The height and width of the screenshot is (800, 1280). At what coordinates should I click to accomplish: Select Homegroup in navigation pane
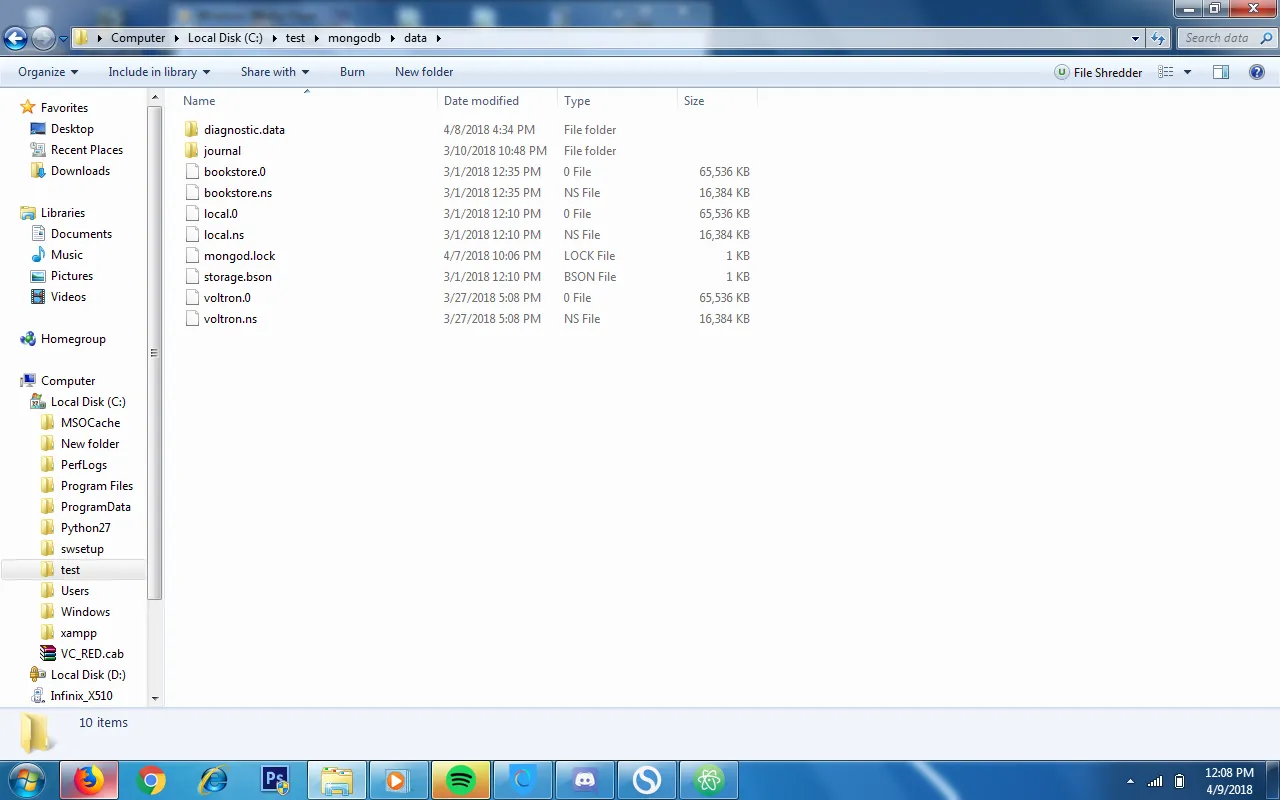click(x=73, y=339)
